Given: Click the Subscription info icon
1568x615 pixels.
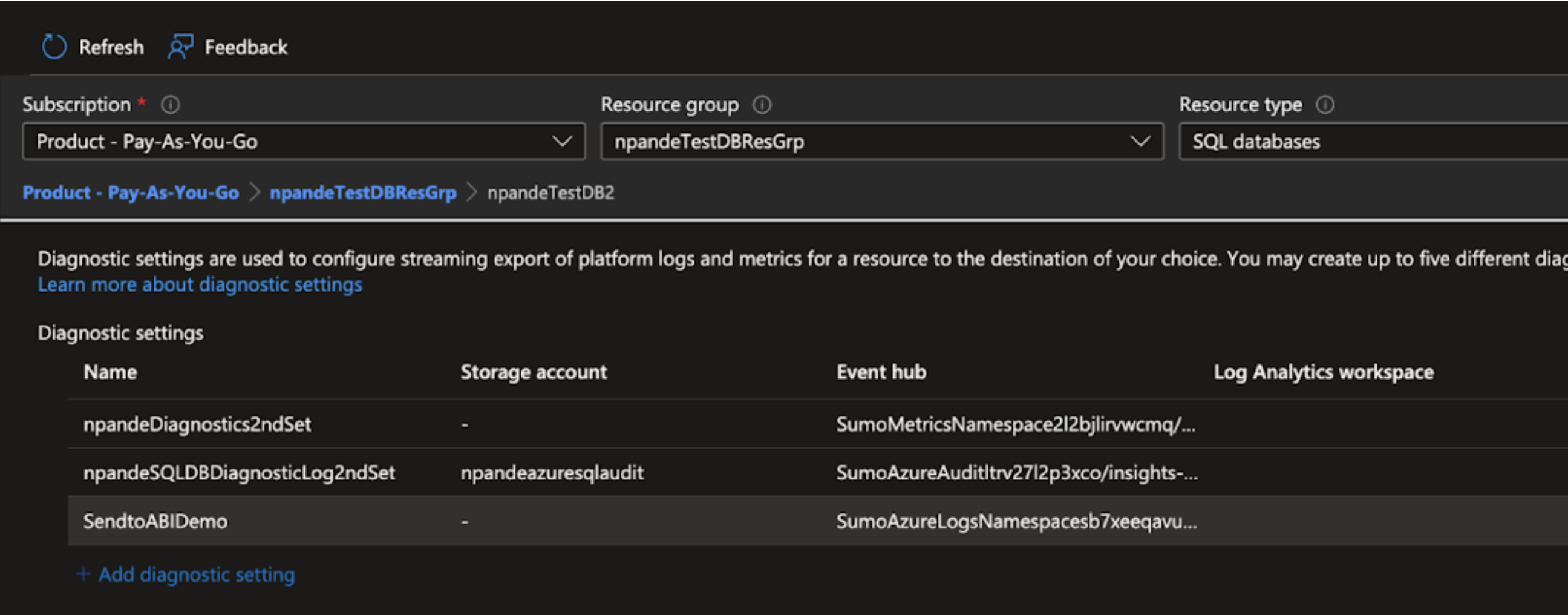Looking at the screenshot, I should tap(171, 105).
